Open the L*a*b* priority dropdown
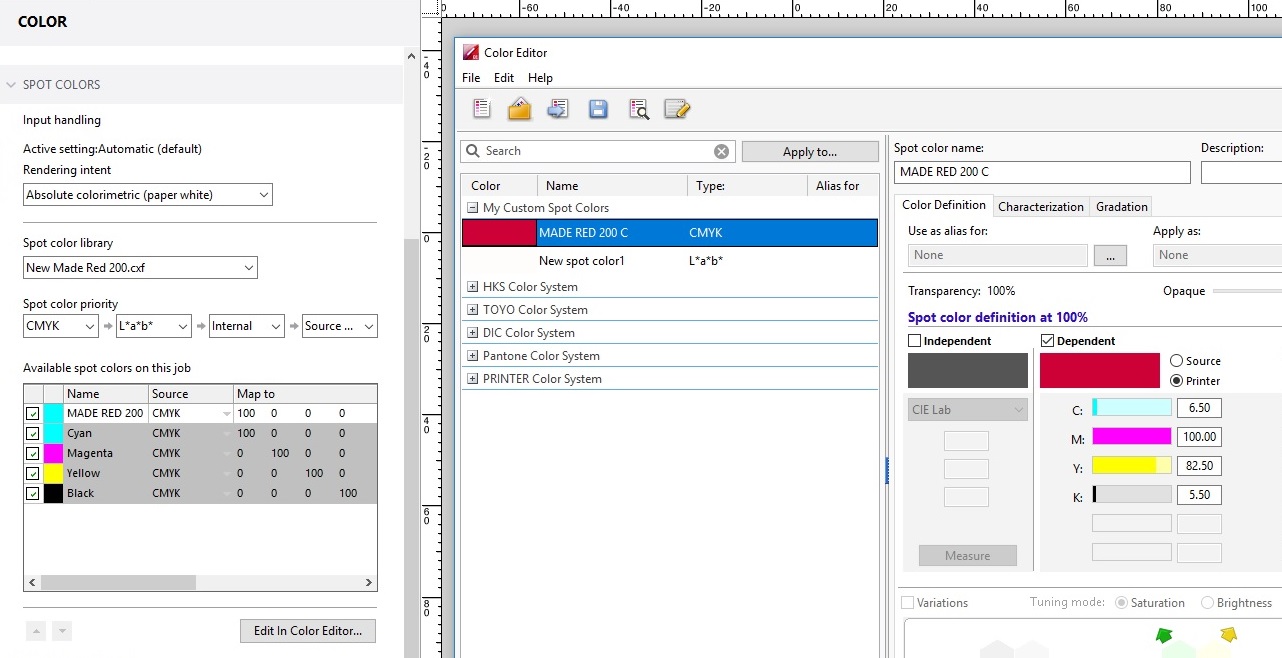 [x=154, y=326]
